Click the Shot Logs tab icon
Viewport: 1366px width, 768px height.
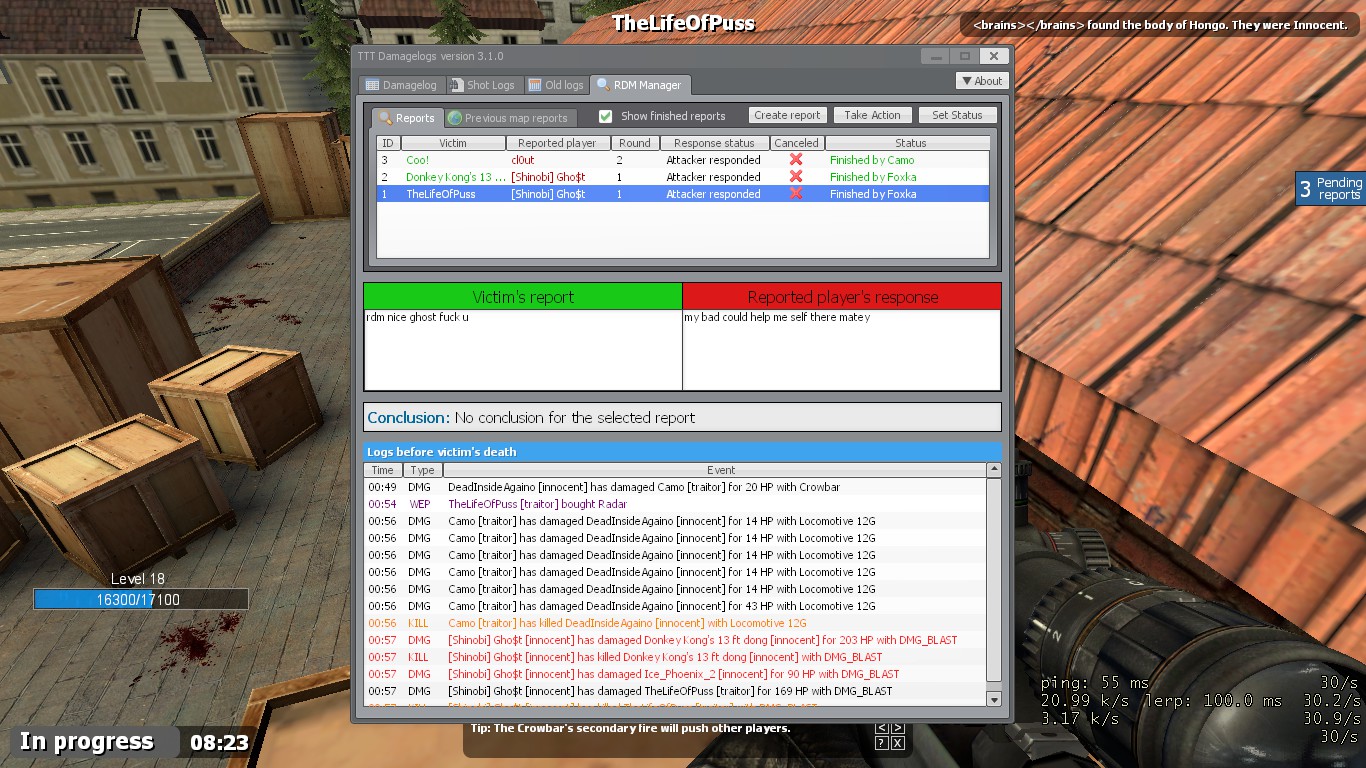point(457,85)
